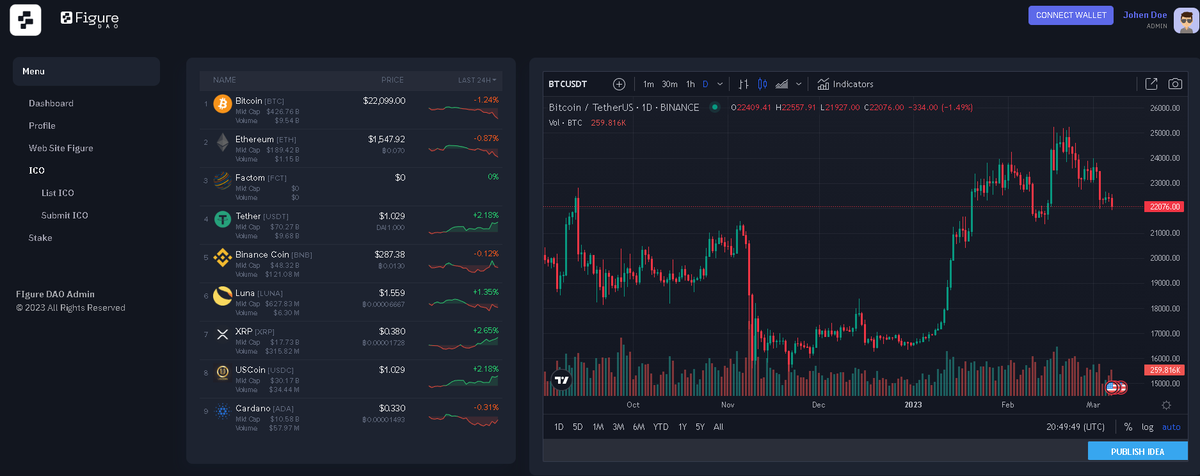1200x476 pixels.
Task: Select the area chart style icon
Action: [782, 84]
